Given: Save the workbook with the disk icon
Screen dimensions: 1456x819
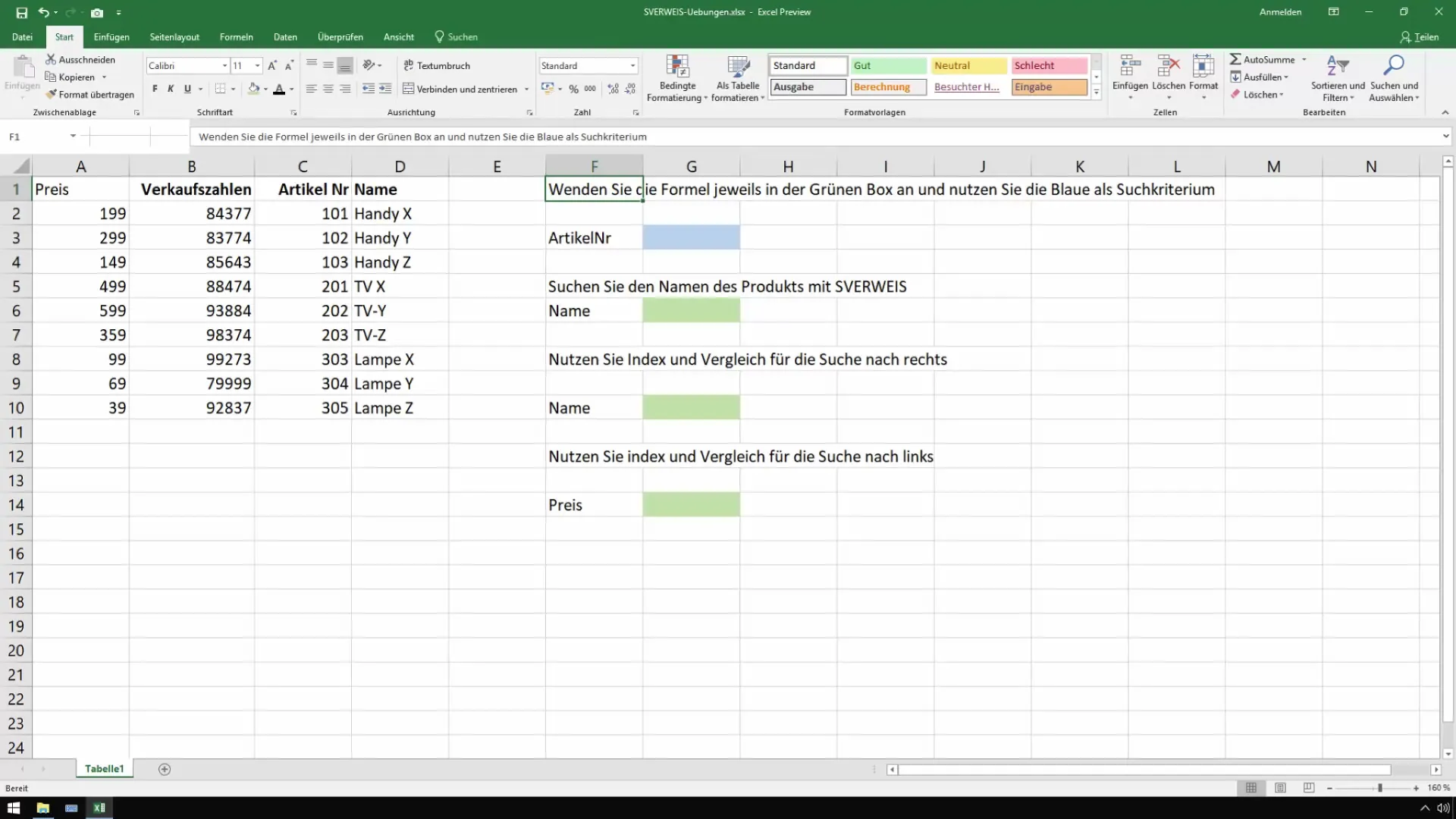Looking at the screenshot, I should coord(21,12).
